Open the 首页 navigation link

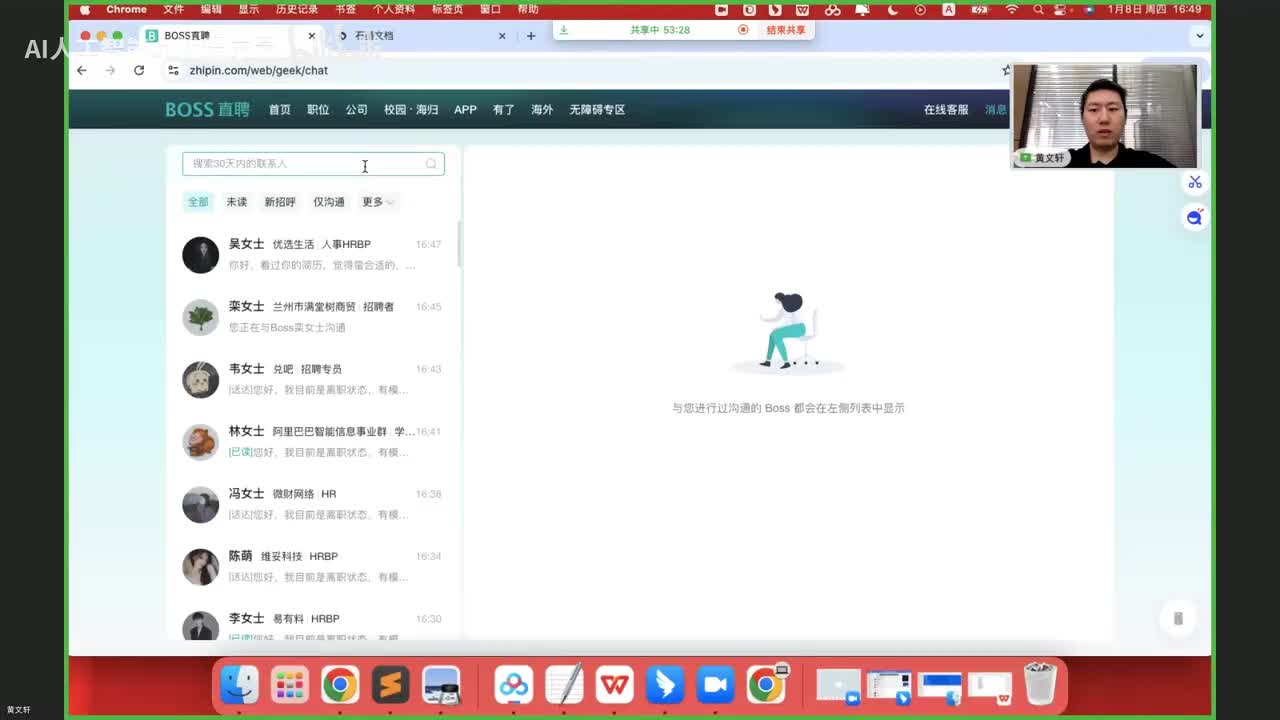tap(280, 110)
